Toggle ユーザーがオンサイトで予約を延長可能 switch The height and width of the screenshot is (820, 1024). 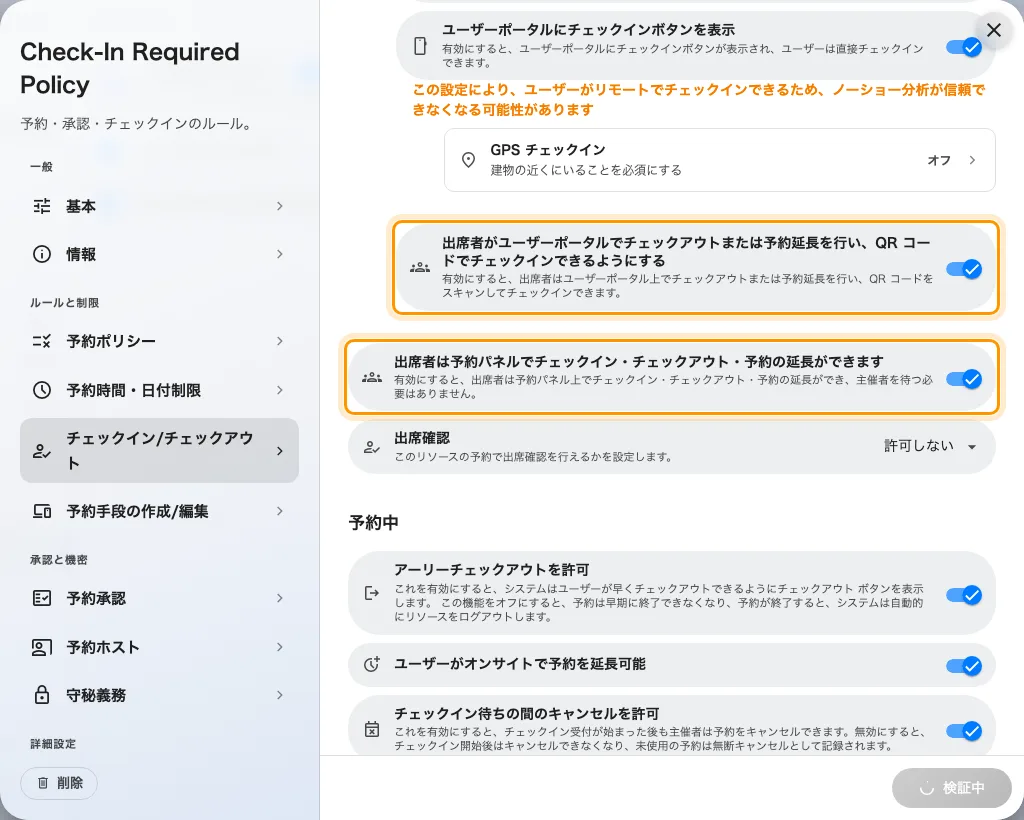[x=964, y=665]
